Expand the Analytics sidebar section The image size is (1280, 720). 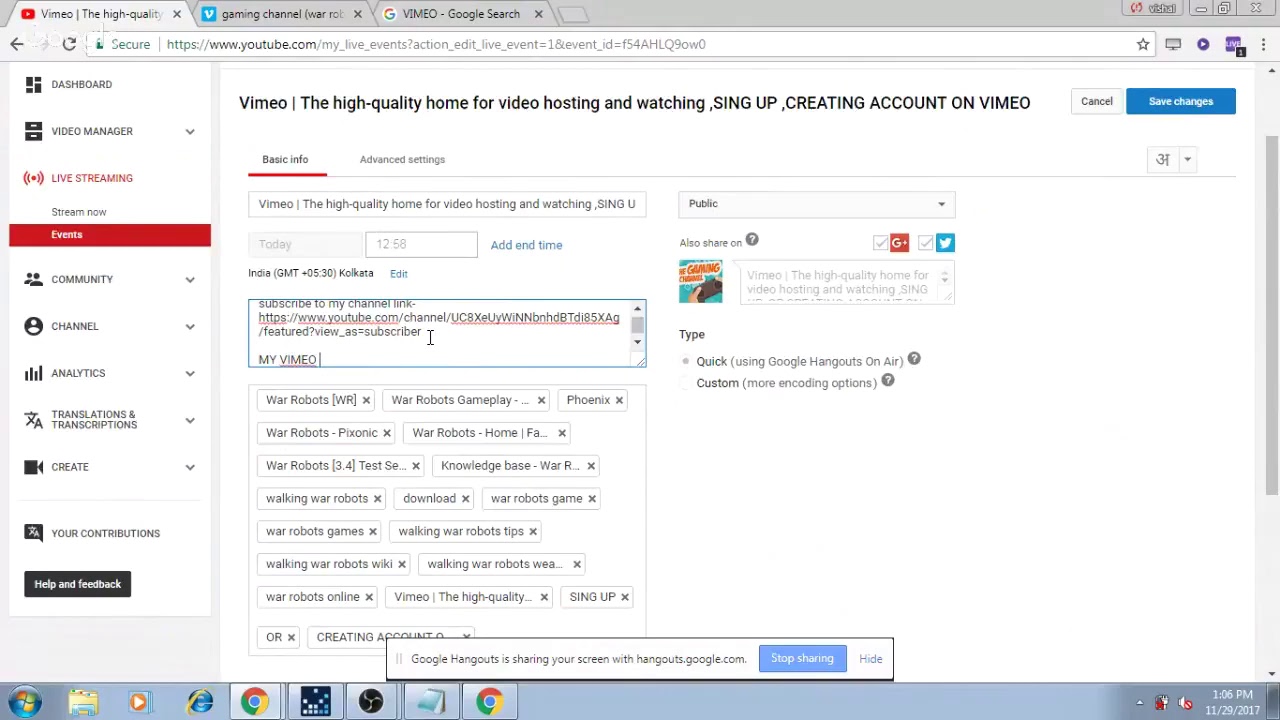pos(190,373)
